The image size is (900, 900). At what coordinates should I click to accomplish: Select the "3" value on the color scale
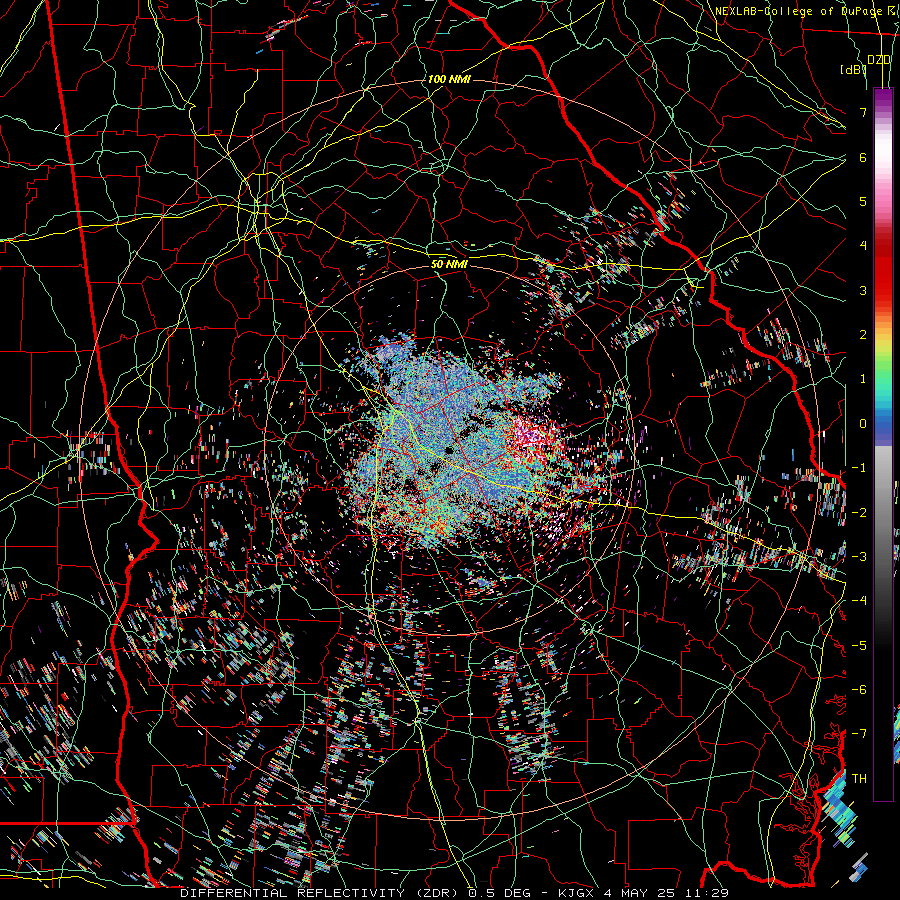tap(863, 290)
